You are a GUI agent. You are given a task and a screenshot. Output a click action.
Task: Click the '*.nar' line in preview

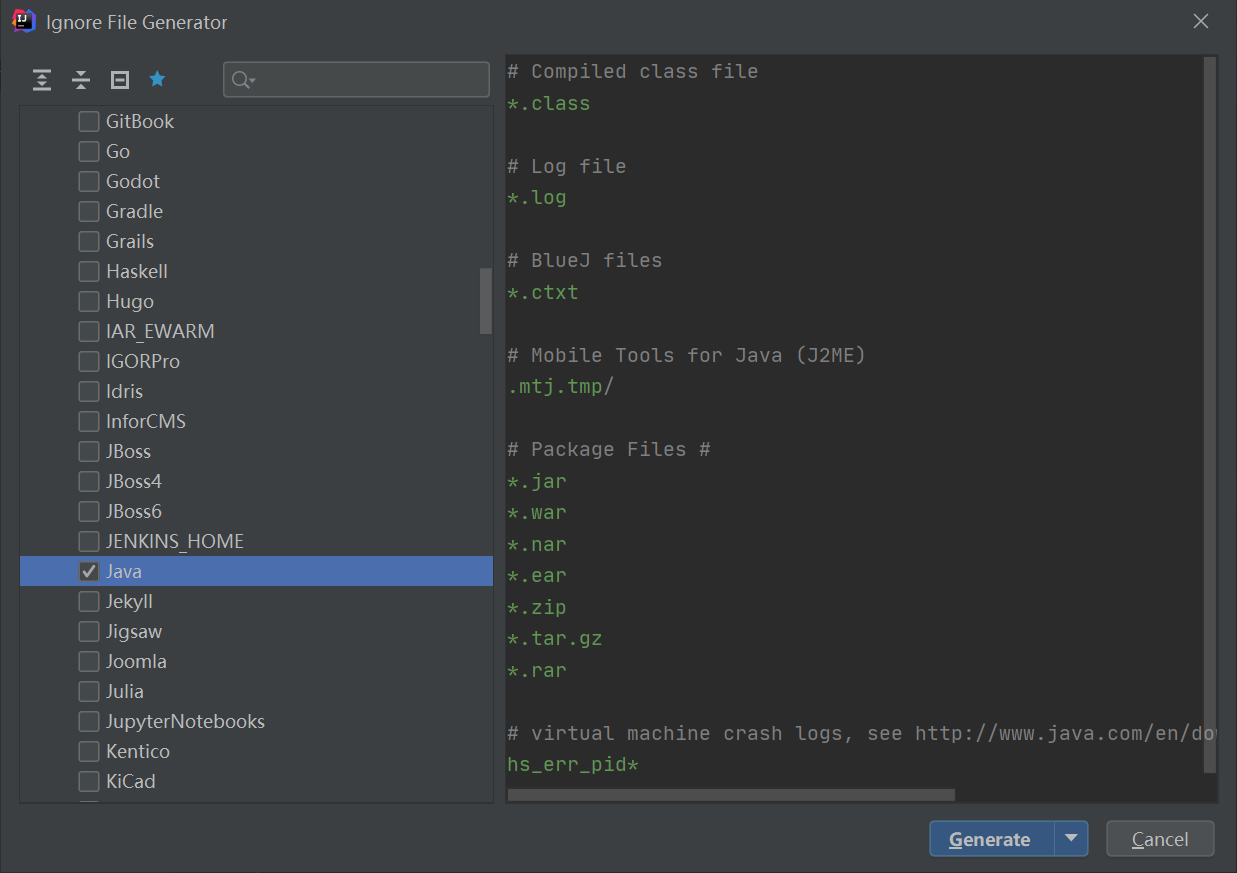click(x=537, y=544)
